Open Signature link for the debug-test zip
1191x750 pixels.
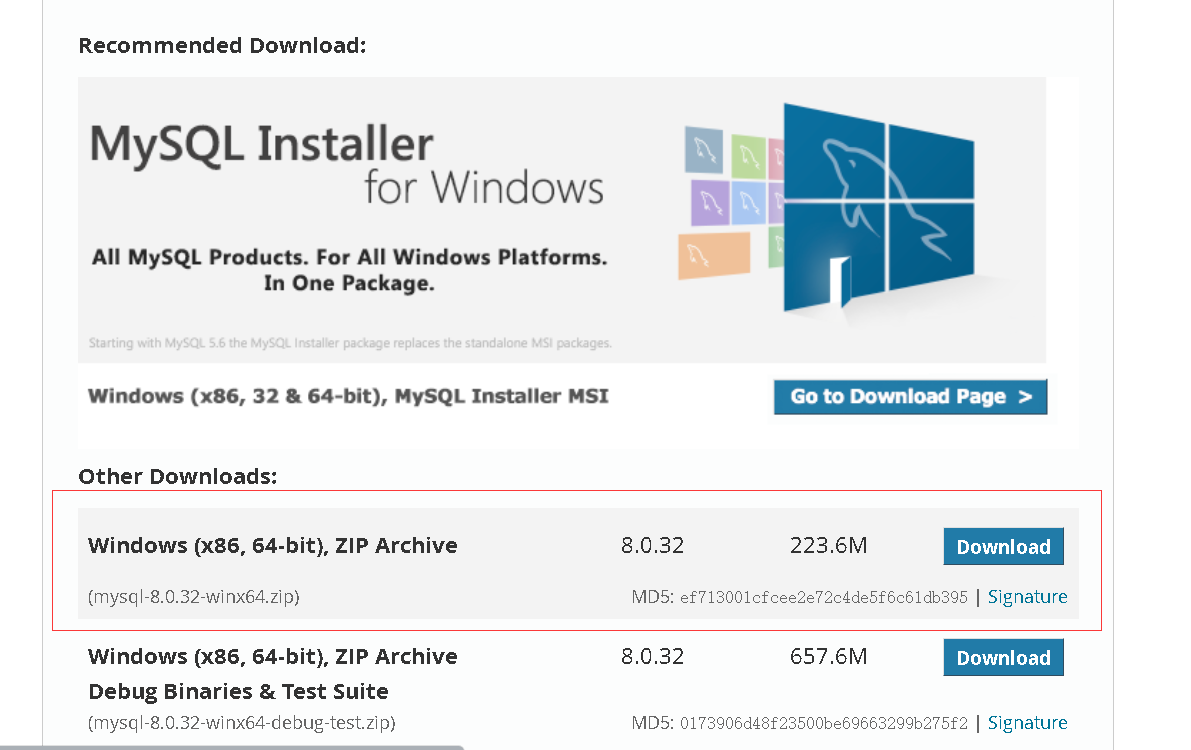point(1027,723)
